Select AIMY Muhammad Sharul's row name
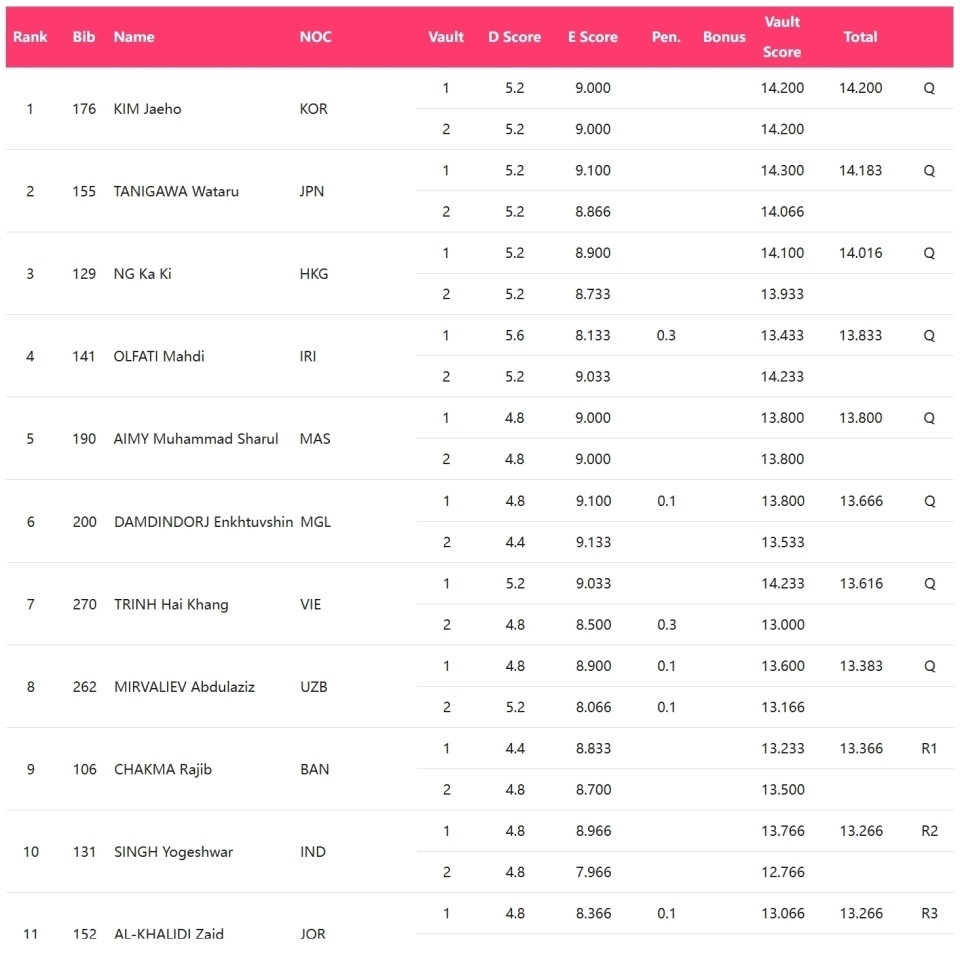 [x=195, y=439]
